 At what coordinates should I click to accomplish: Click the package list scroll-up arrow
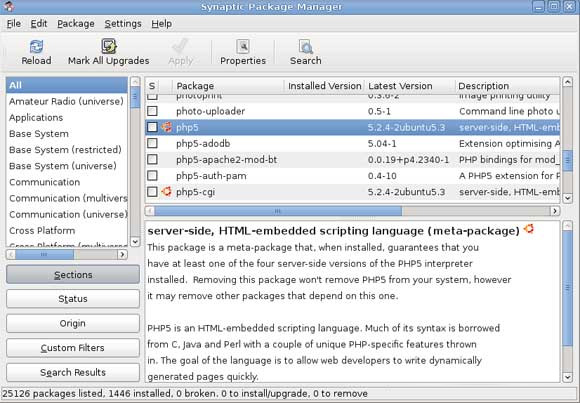coord(567,81)
